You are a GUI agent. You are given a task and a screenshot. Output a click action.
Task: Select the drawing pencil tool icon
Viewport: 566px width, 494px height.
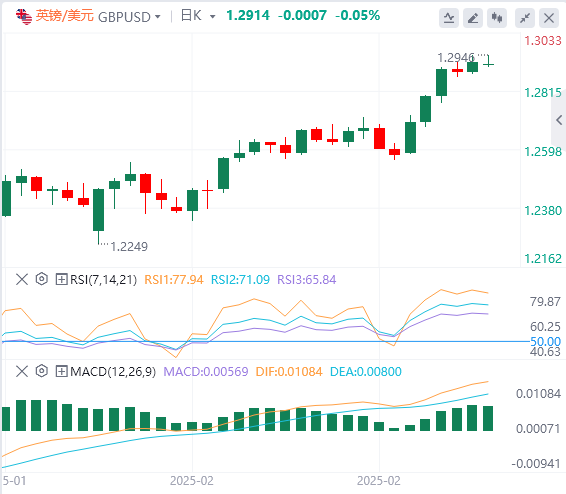pos(473,18)
